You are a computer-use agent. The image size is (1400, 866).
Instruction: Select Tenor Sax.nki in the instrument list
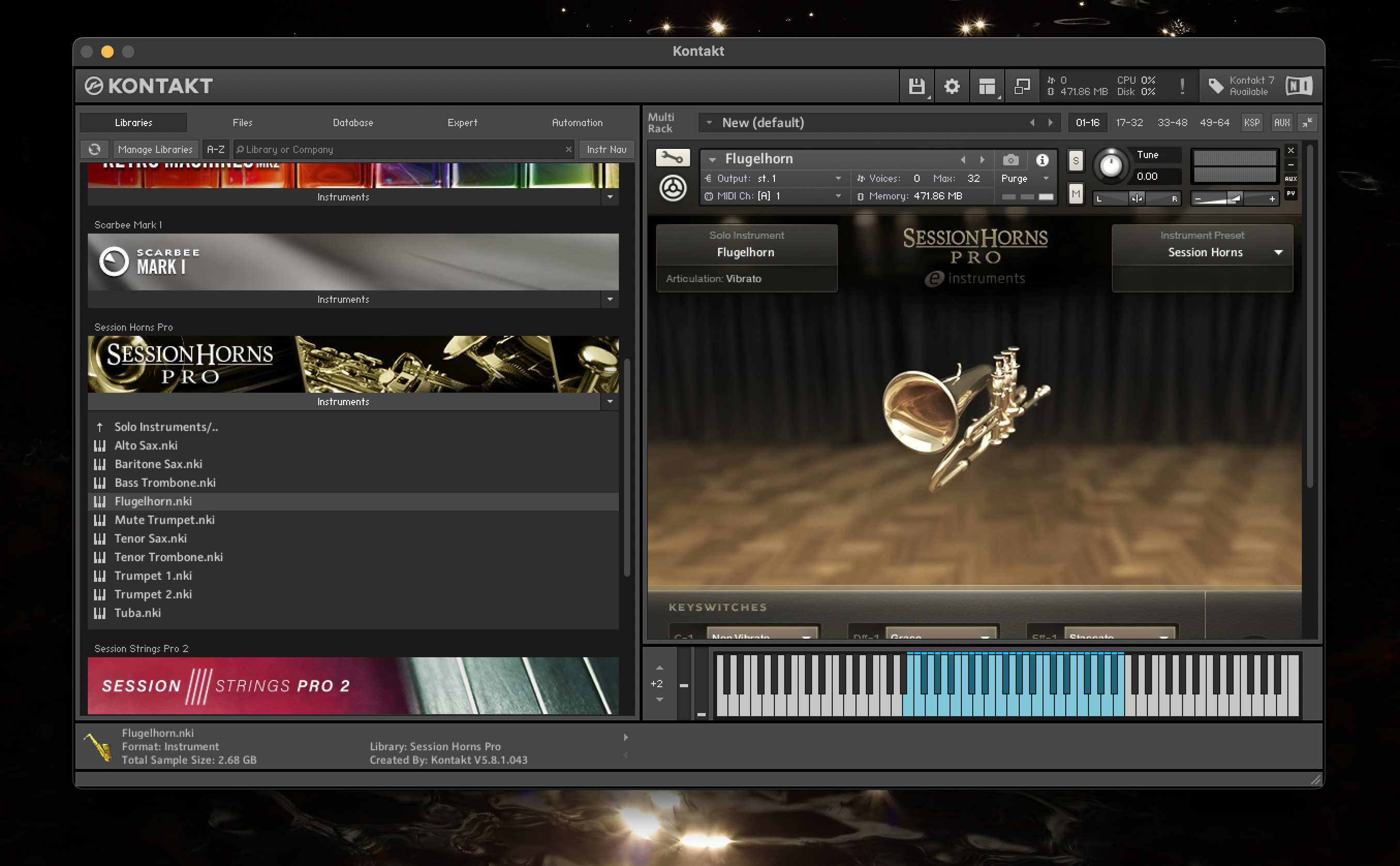(x=353, y=538)
